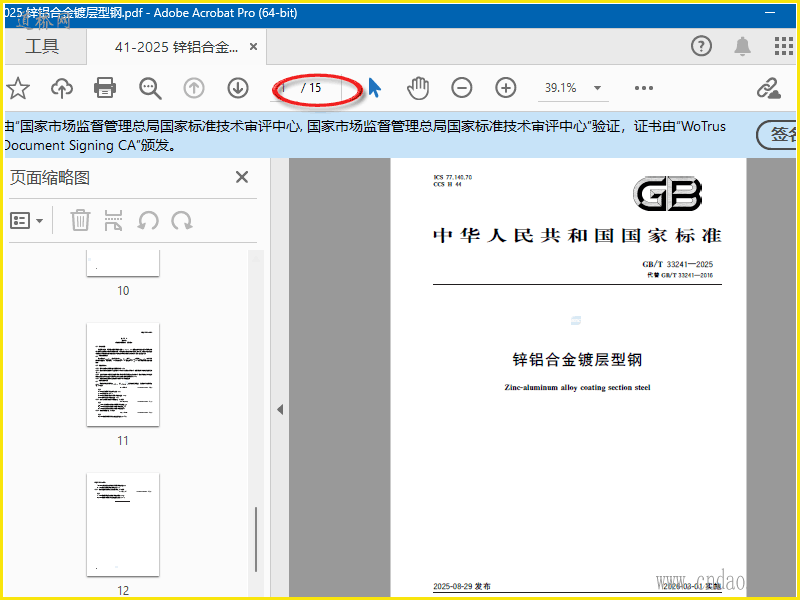Image resolution: width=800 pixels, height=600 pixels.
Task: Delete selected pages with trash icon
Action: tap(80, 220)
